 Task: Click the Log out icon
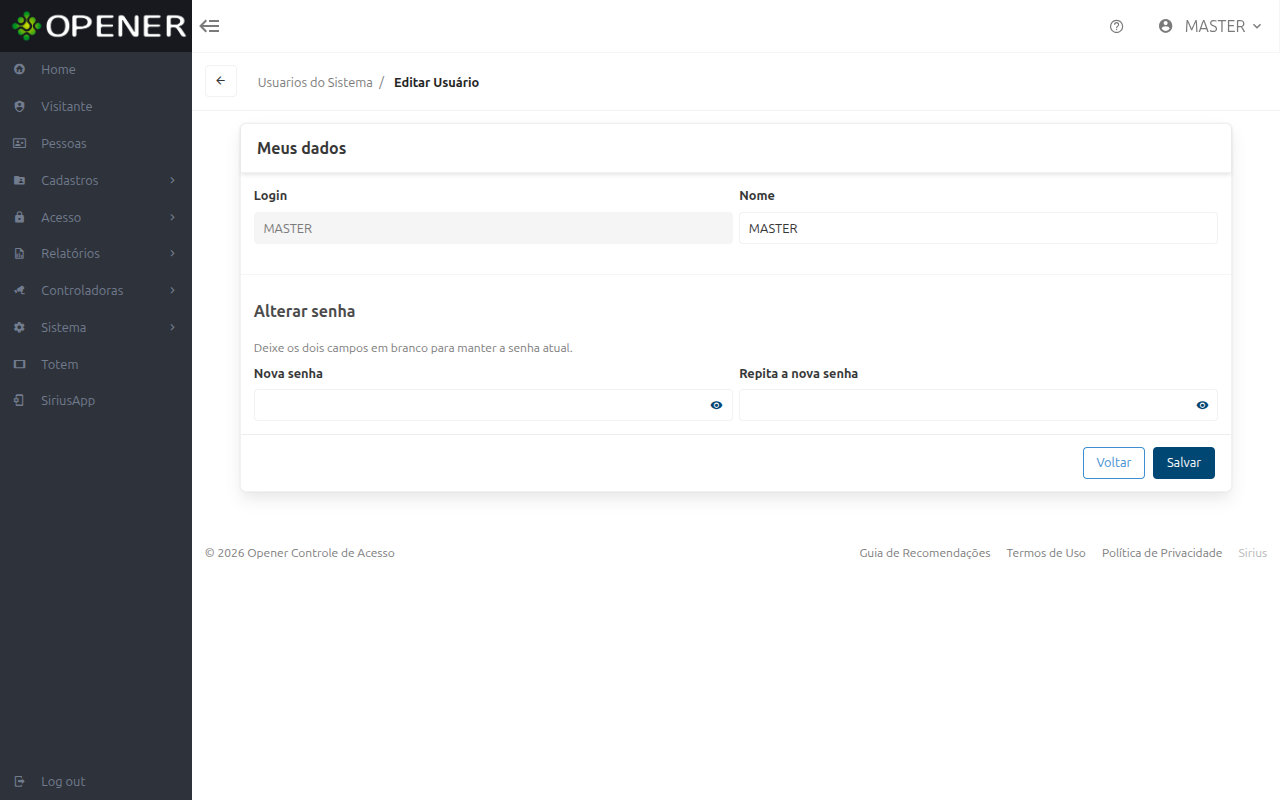point(19,781)
